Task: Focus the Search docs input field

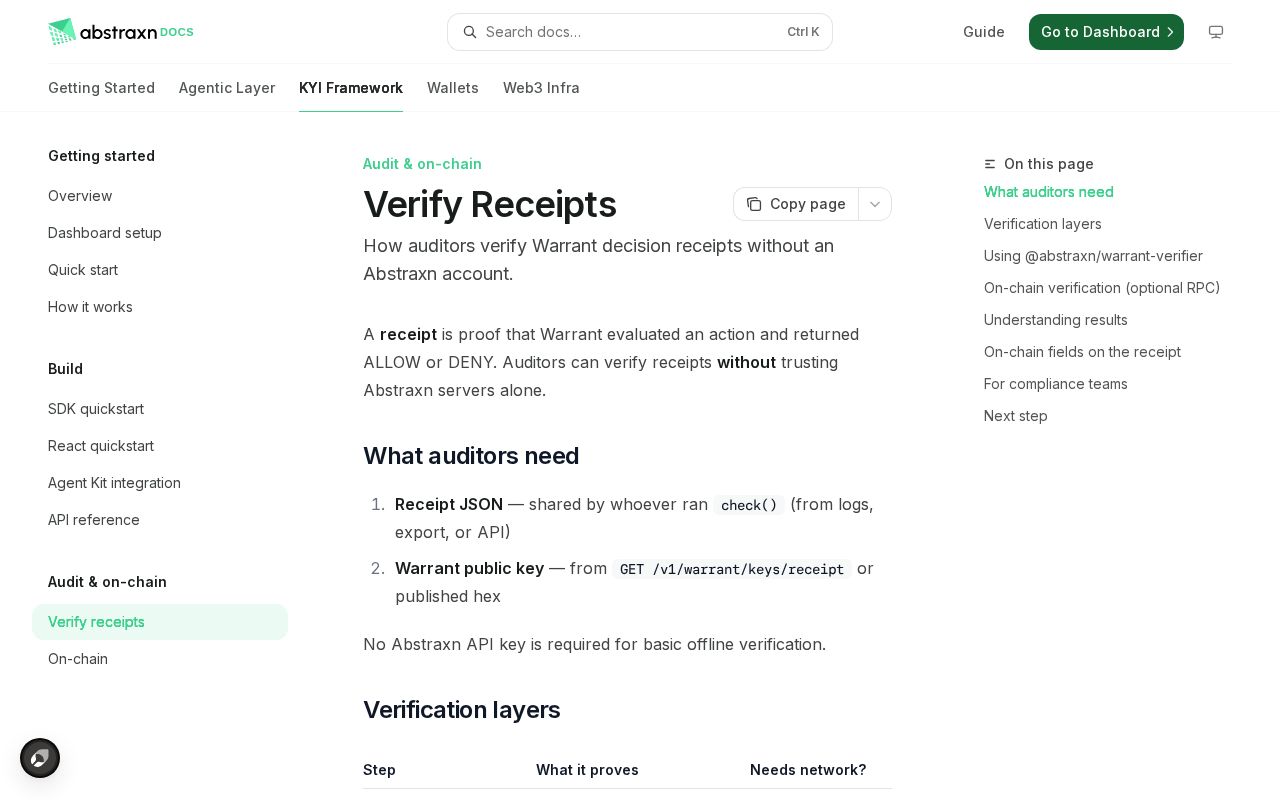Action: [x=640, y=32]
